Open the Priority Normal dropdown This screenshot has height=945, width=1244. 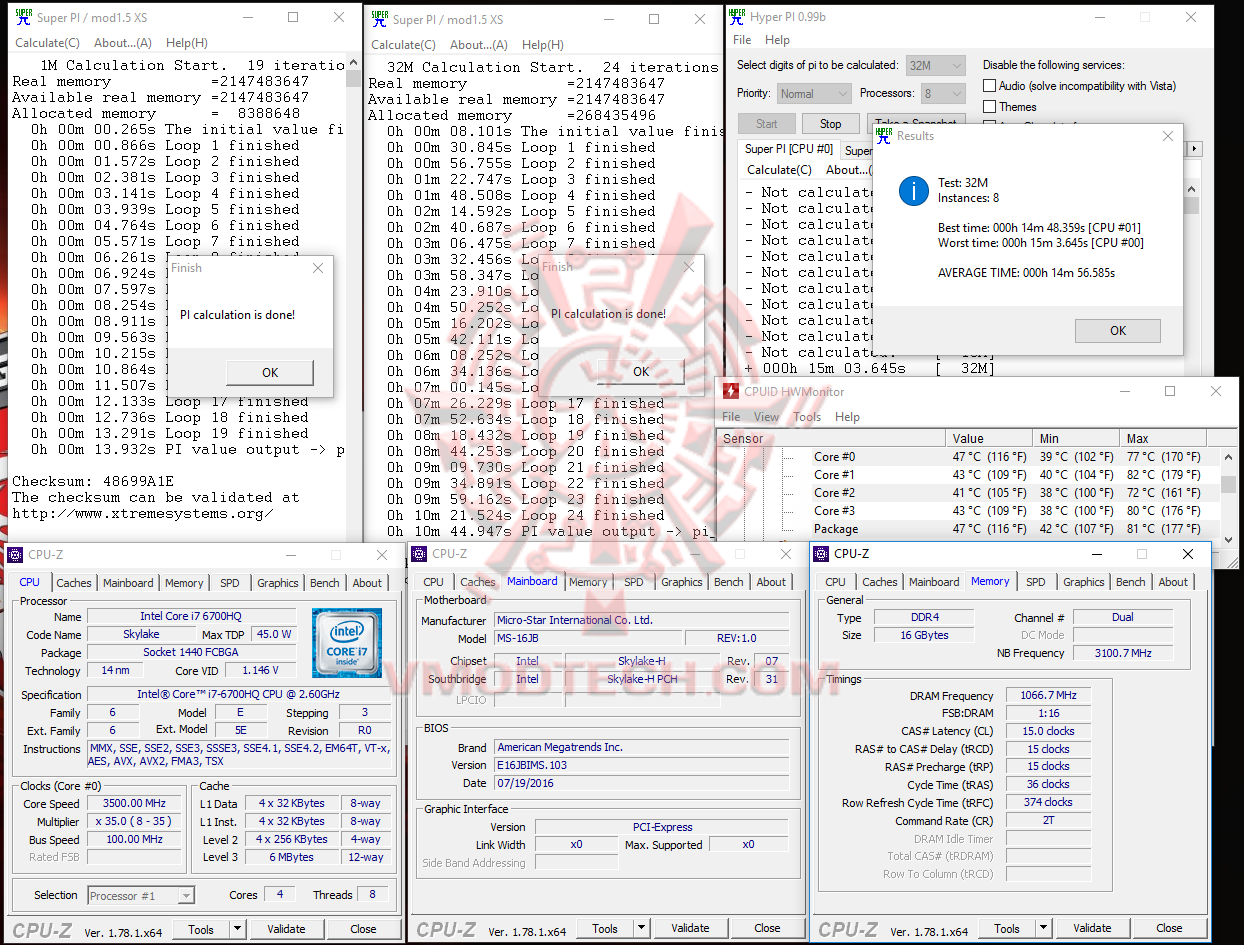[x=814, y=93]
